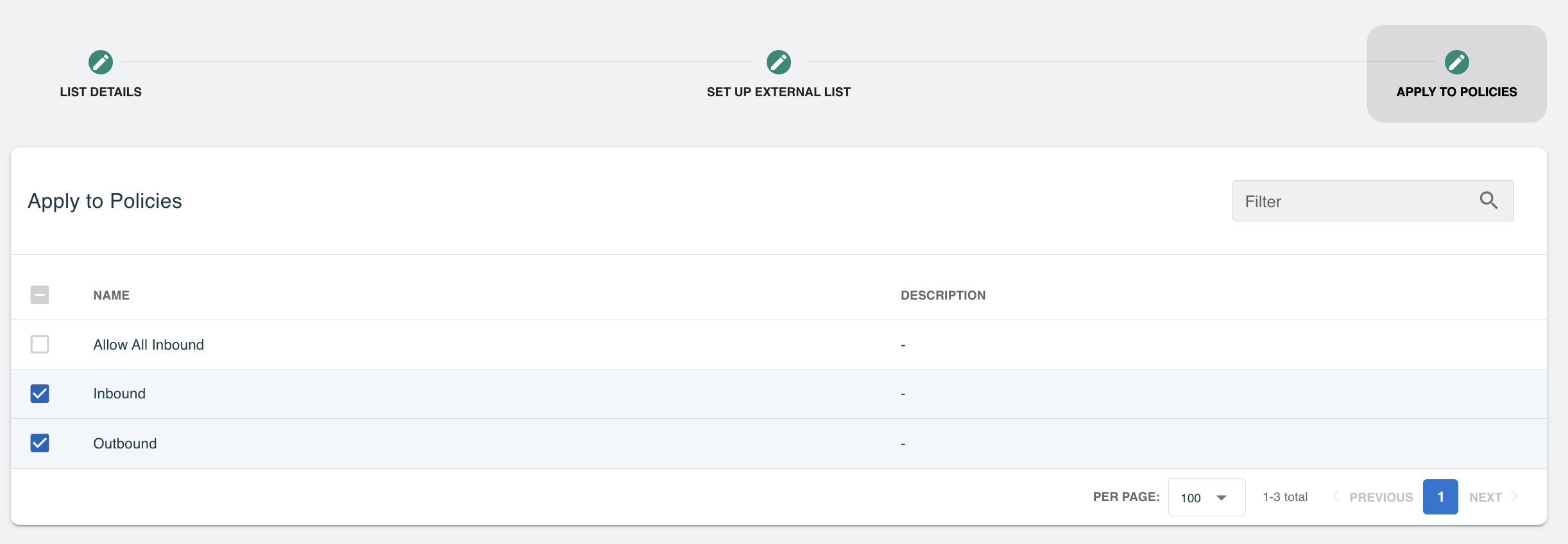
Task: Sort by the NAME column header
Action: (x=112, y=295)
